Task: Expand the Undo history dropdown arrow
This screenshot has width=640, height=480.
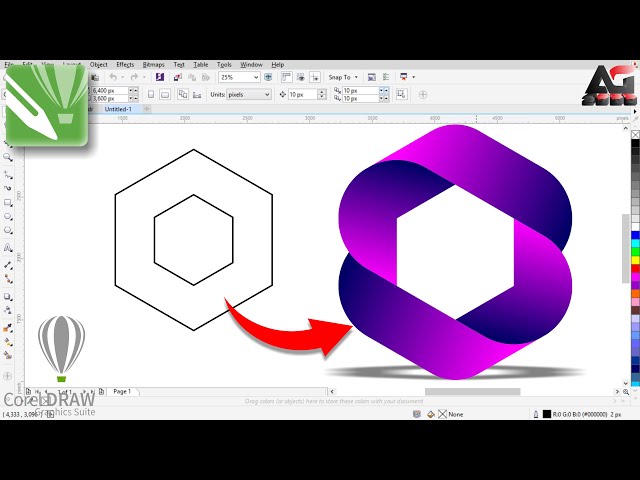Action: tap(122, 77)
